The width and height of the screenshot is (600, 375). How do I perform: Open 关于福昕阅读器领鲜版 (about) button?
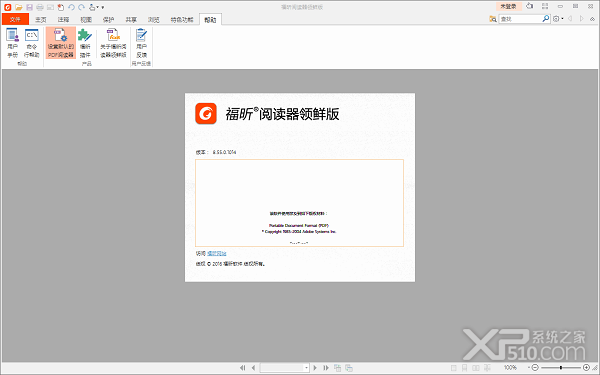tap(113, 43)
